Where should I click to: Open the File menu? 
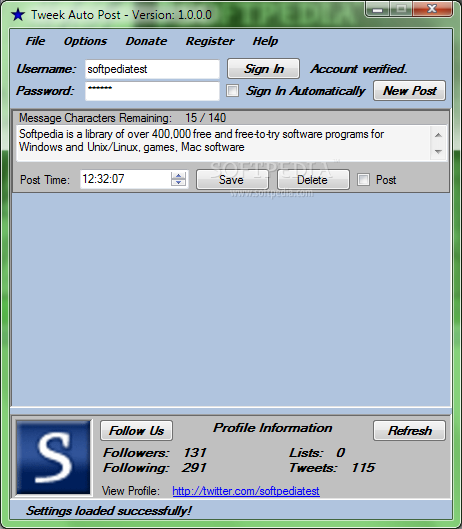(35, 41)
